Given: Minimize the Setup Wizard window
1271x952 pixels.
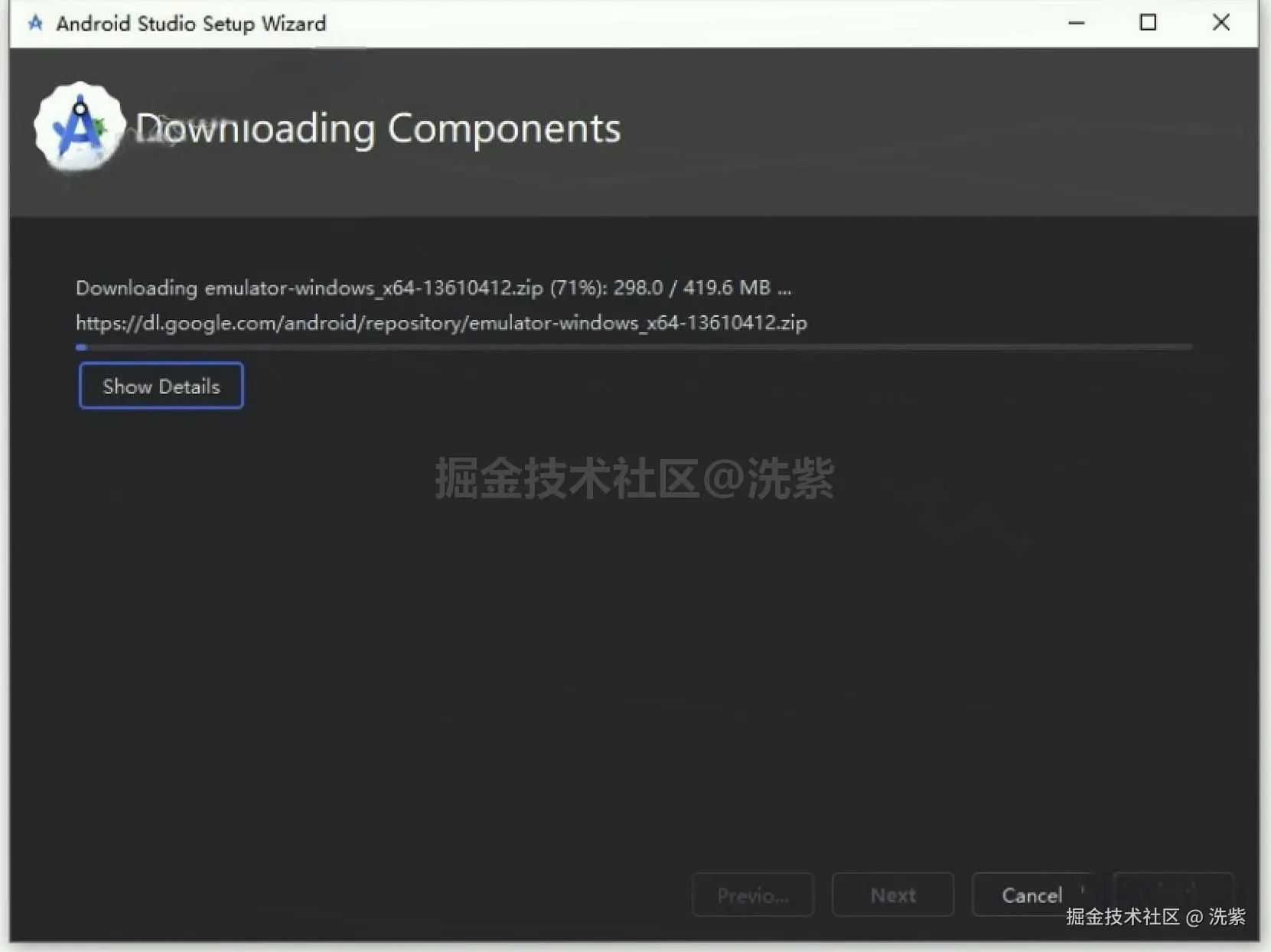Looking at the screenshot, I should click(1076, 23).
